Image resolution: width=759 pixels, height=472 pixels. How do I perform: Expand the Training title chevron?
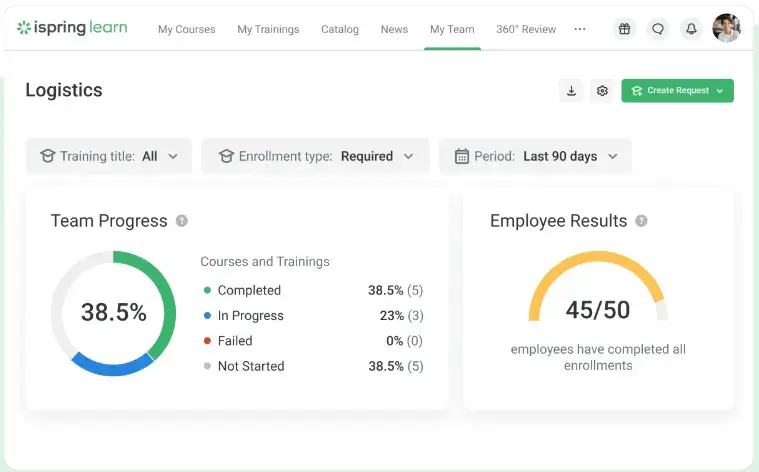[173, 156]
